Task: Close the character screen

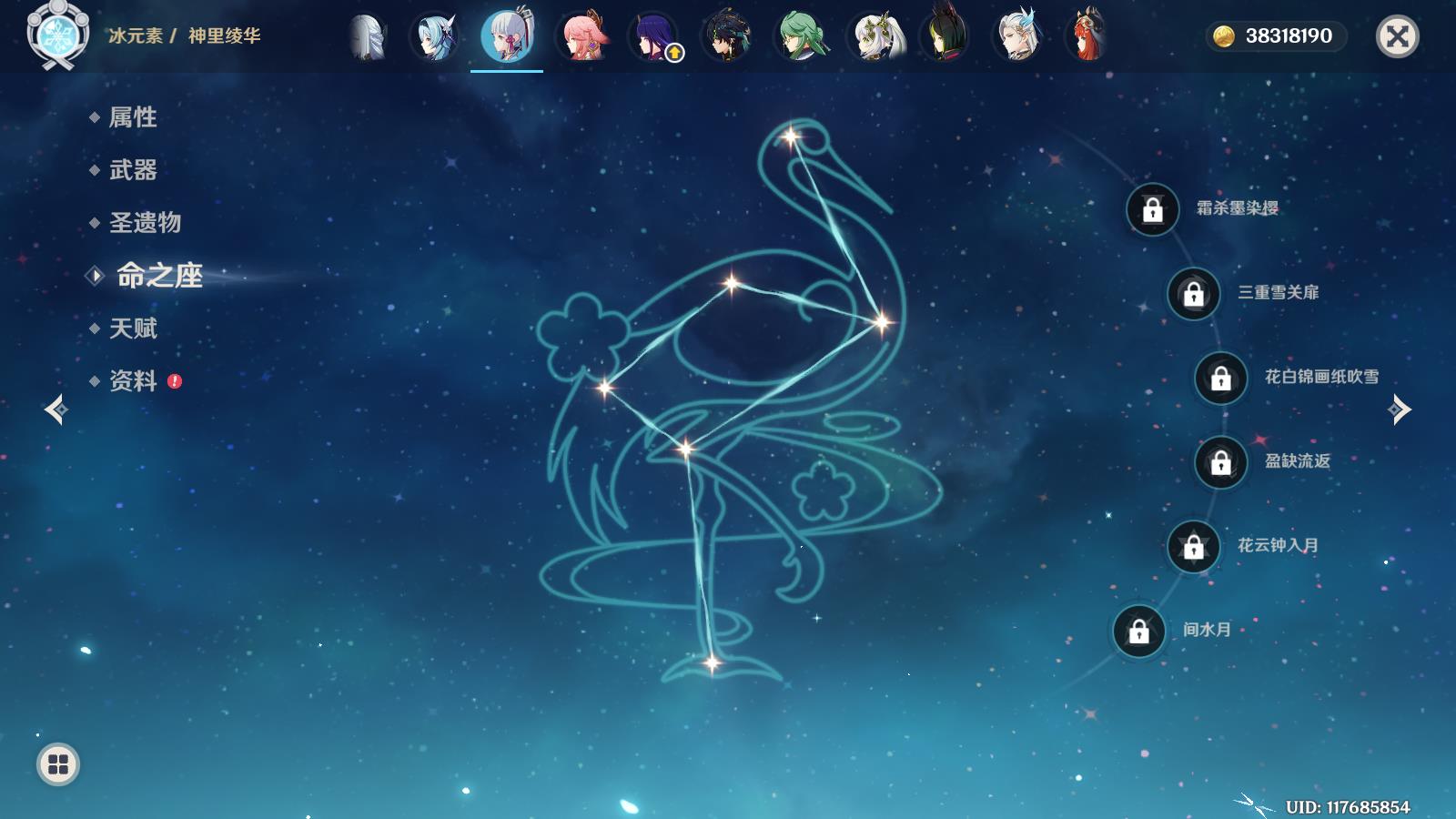Action: (x=1398, y=36)
